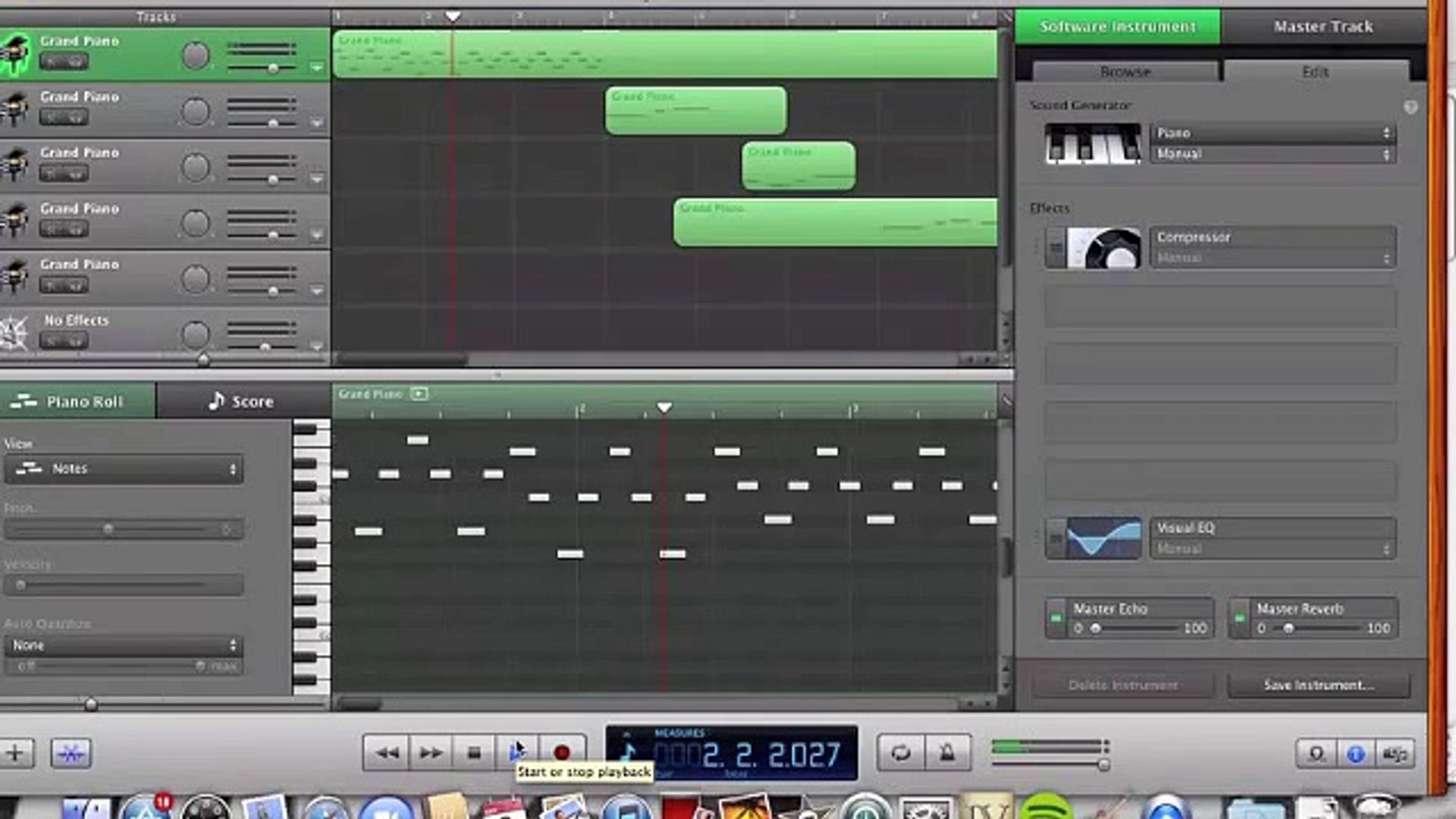The width and height of the screenshot is (1456, 819).
Task: Expand automation arrow on the highlighted Grand Piano track
Action: click(317, 68)
